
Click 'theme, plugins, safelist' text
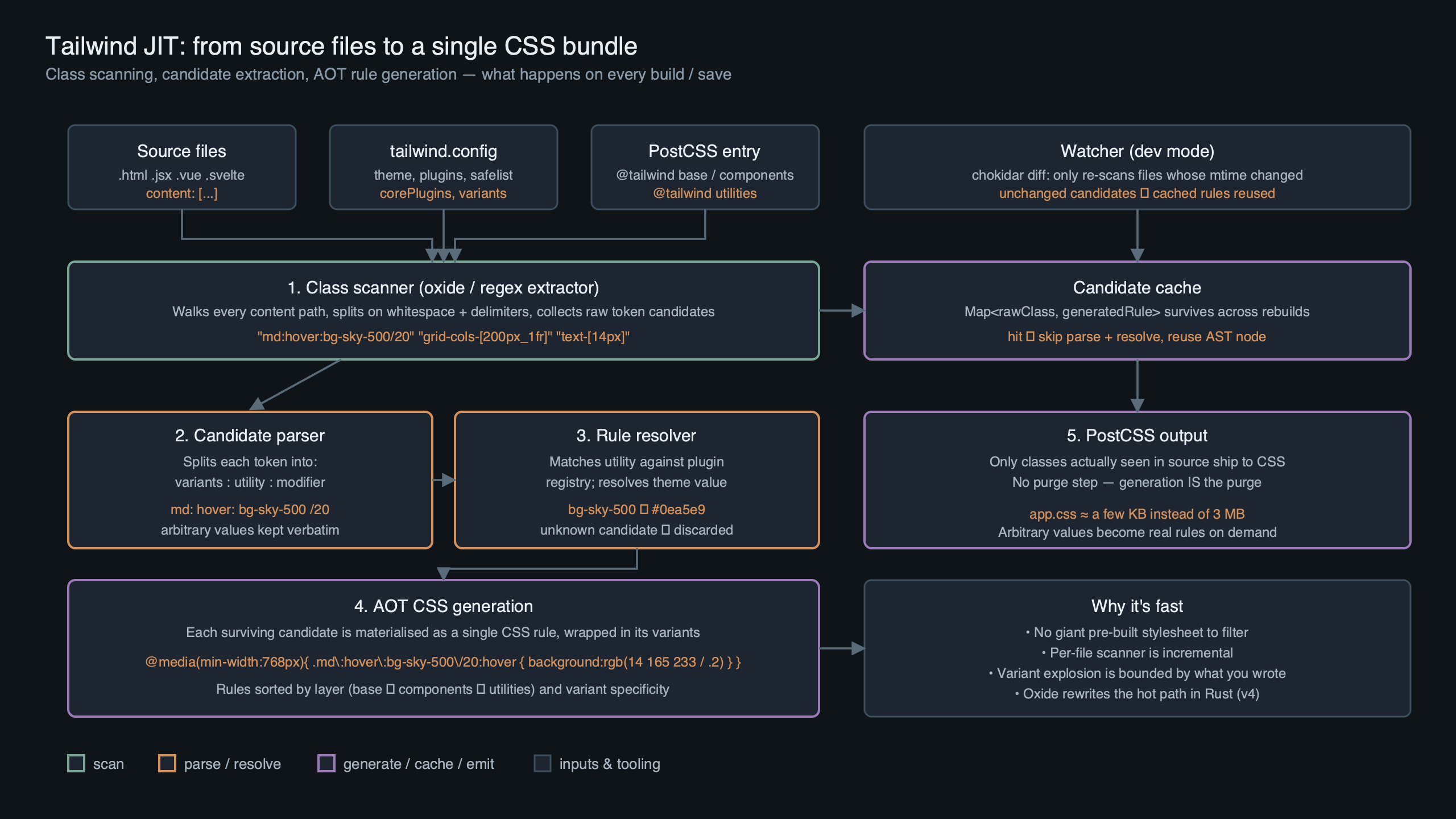pos(443,175)
